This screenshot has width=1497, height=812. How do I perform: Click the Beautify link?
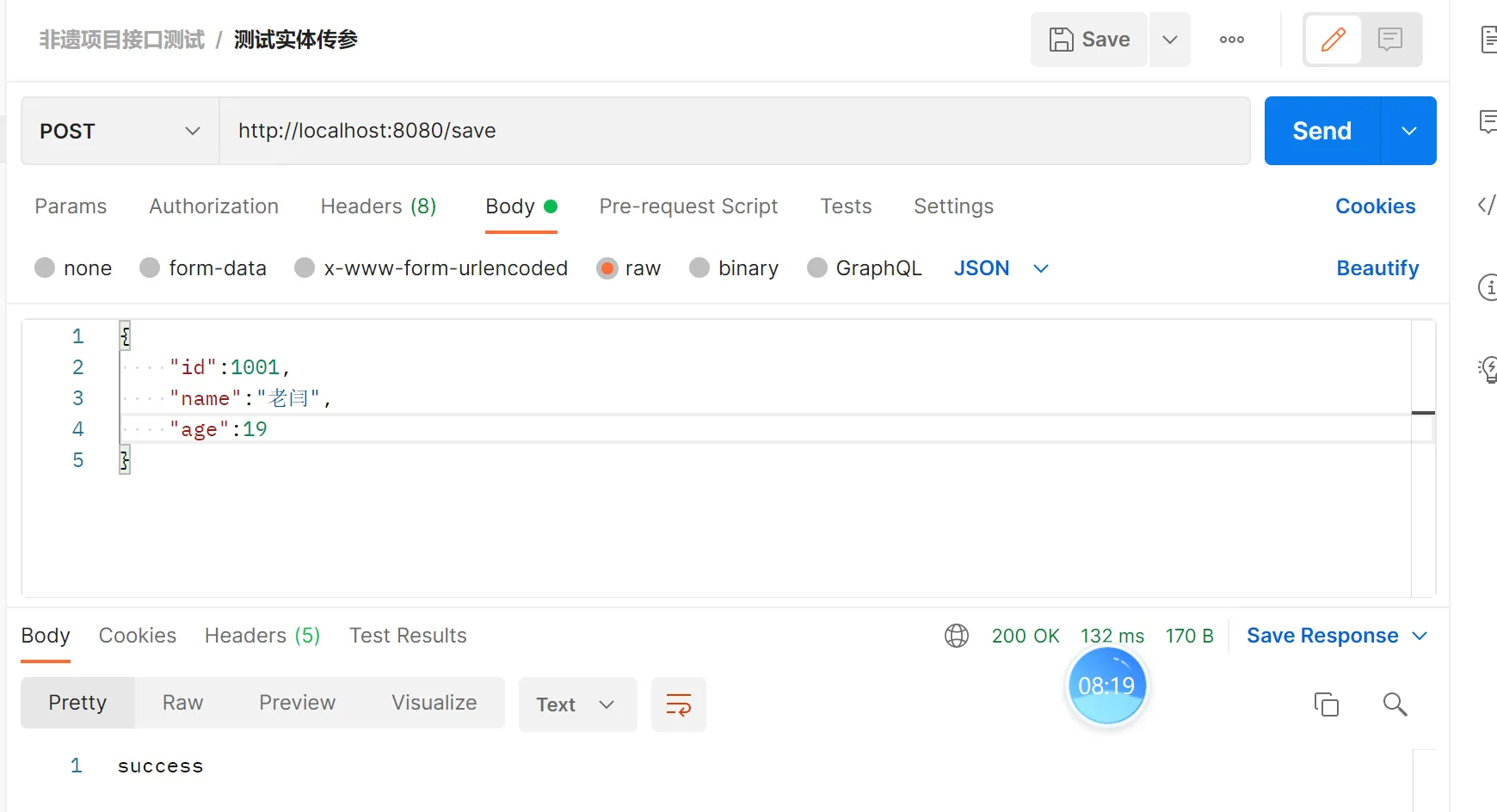tap(1377, 268)
